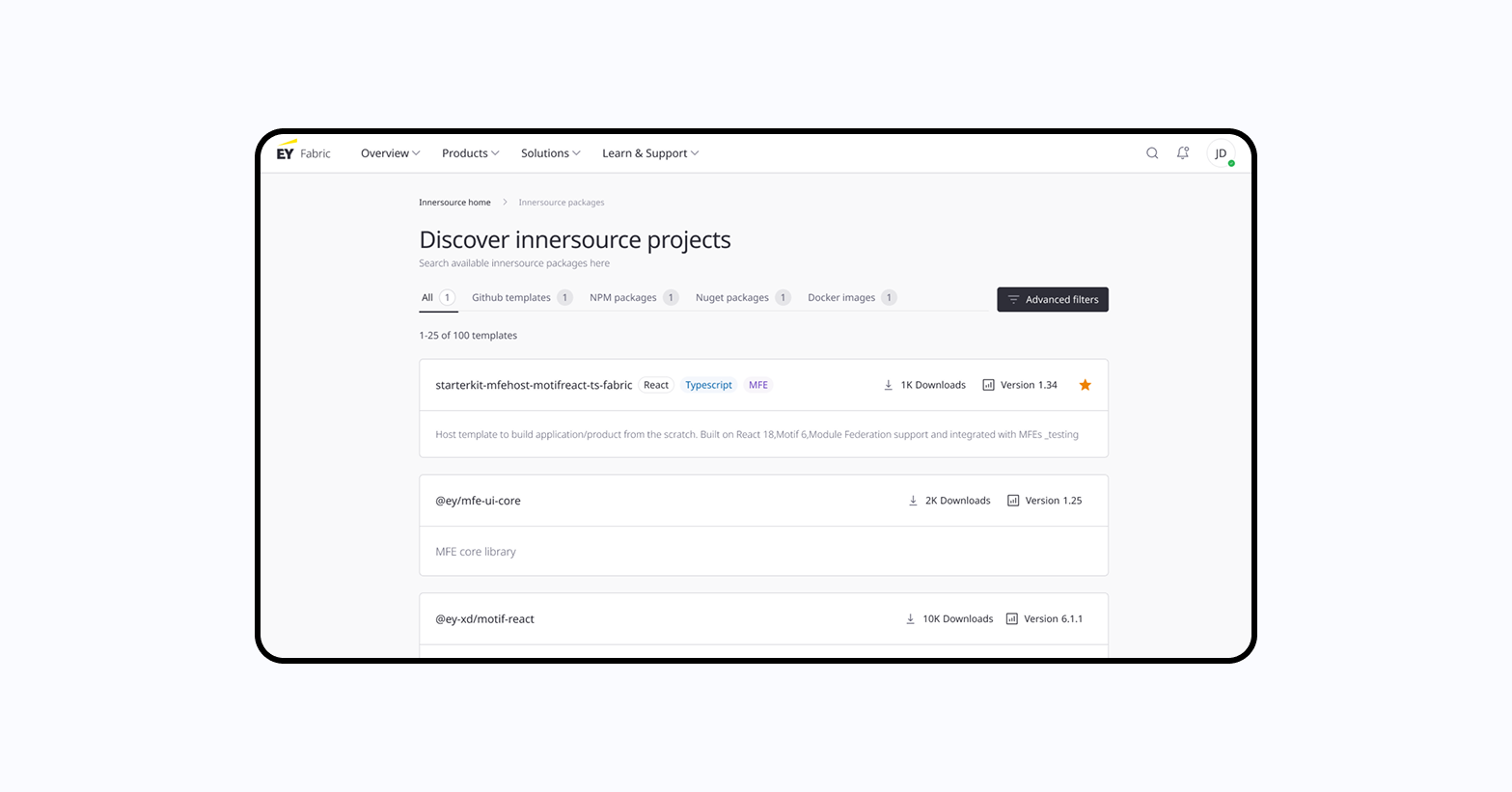Open the Solutions menu
Viewport: 1512px width, 792px height.
click(549, 152)
